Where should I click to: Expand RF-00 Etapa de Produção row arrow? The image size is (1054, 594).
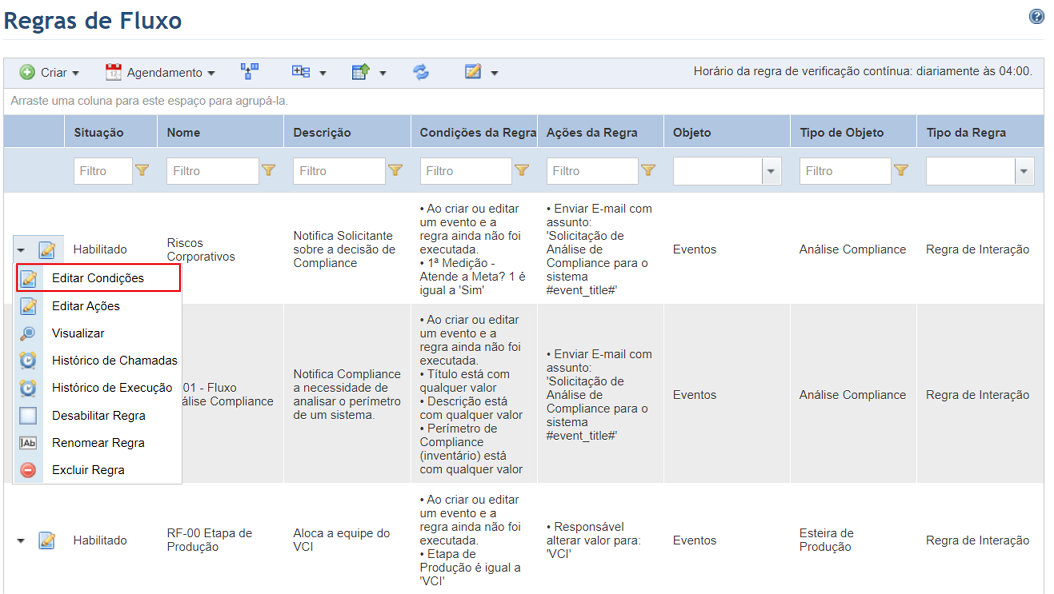(21, 540)
